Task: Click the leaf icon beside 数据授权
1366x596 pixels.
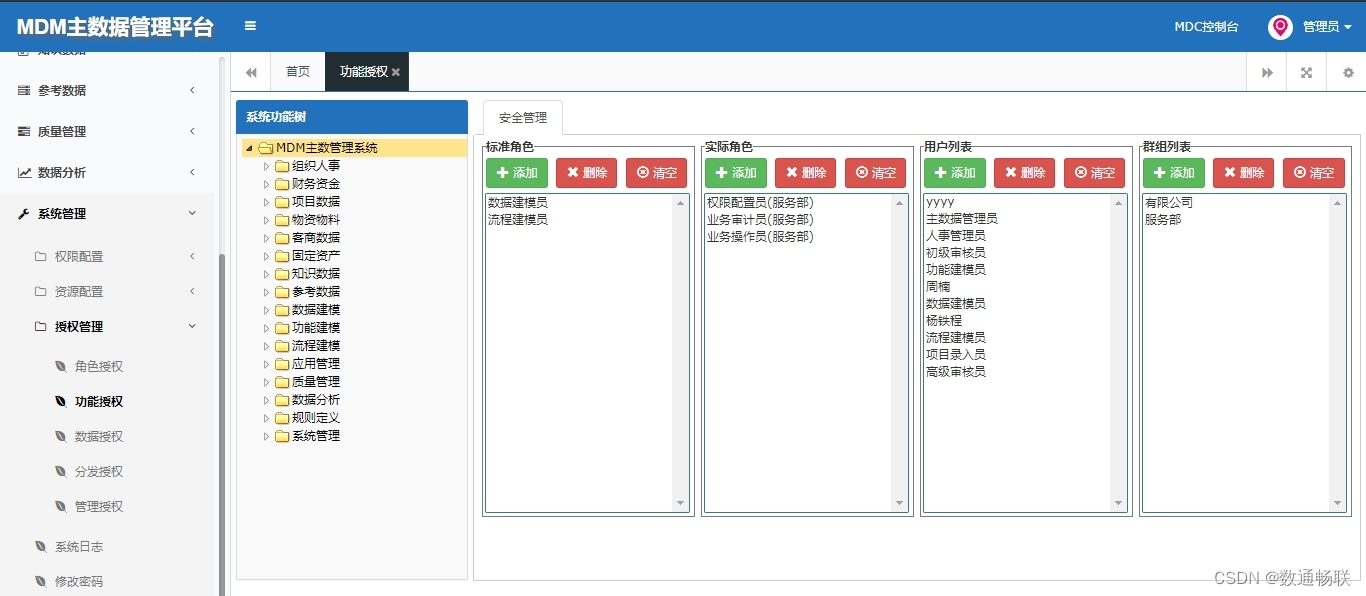Action: point(61,436)
